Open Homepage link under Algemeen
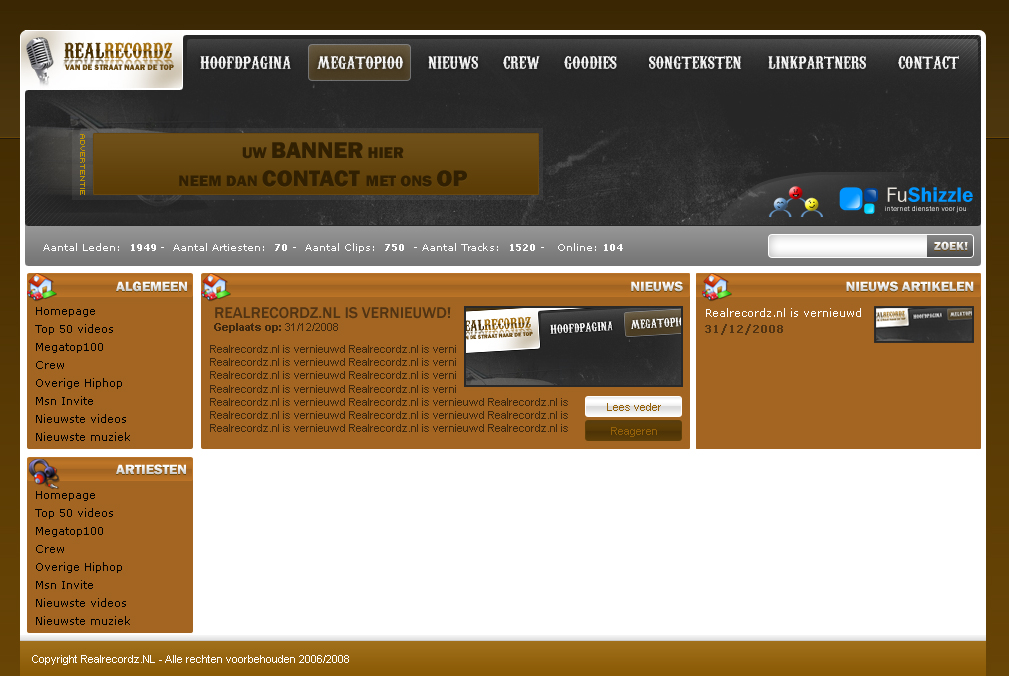 (66, 311)
